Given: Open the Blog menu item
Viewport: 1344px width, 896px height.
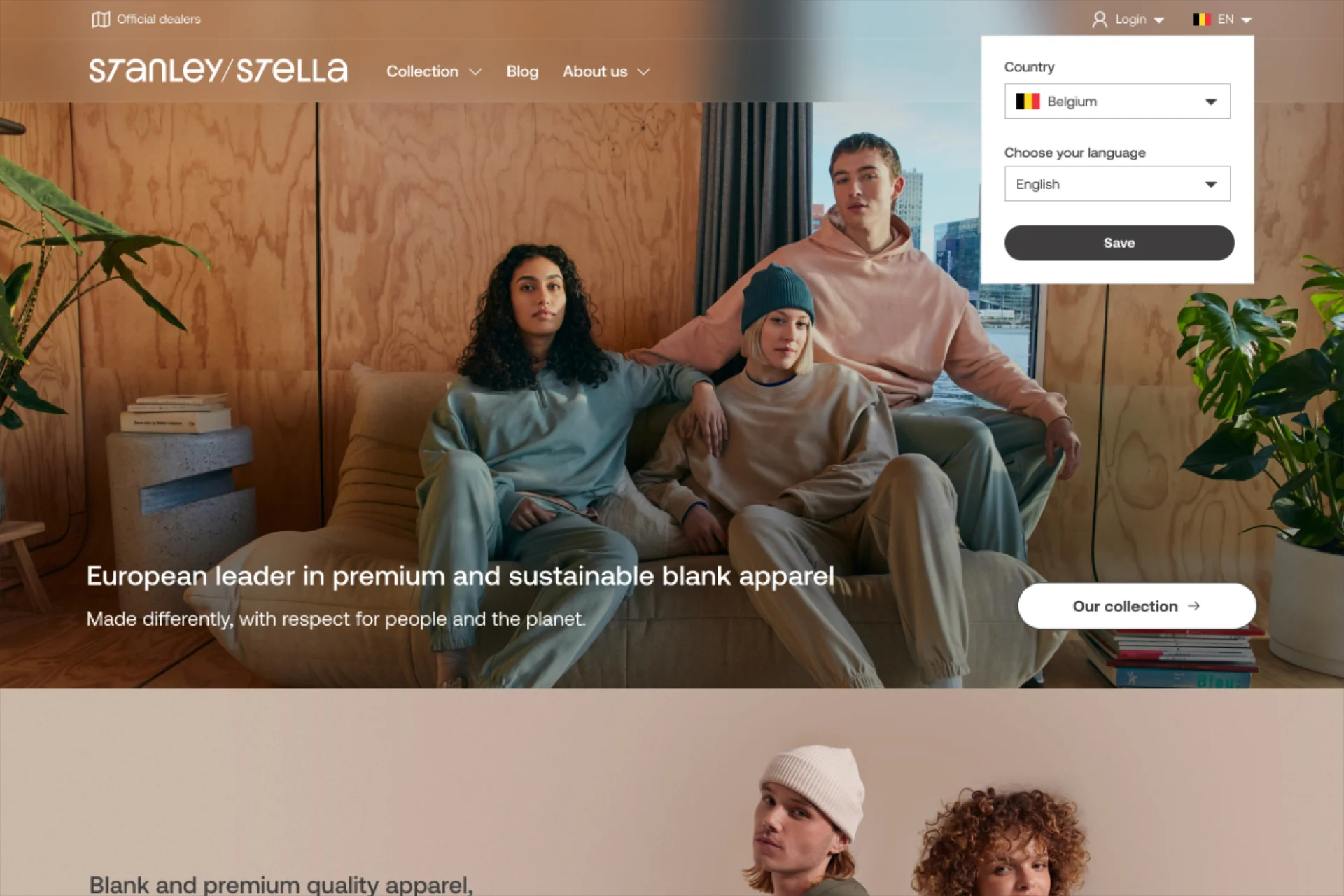Looking at the screenshot, I should click(x=522, y=71).
